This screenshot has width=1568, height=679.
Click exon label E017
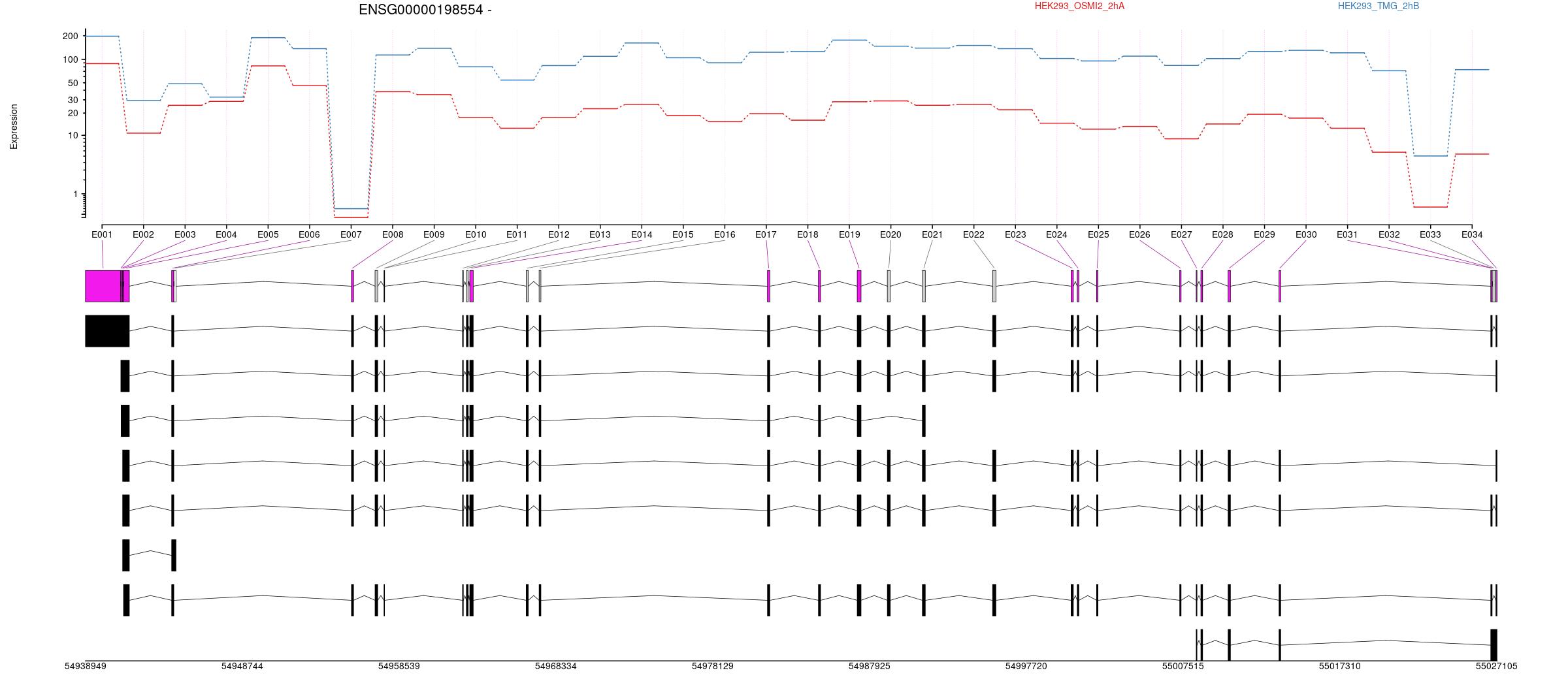pyautogui.click(x=766, y=234)
